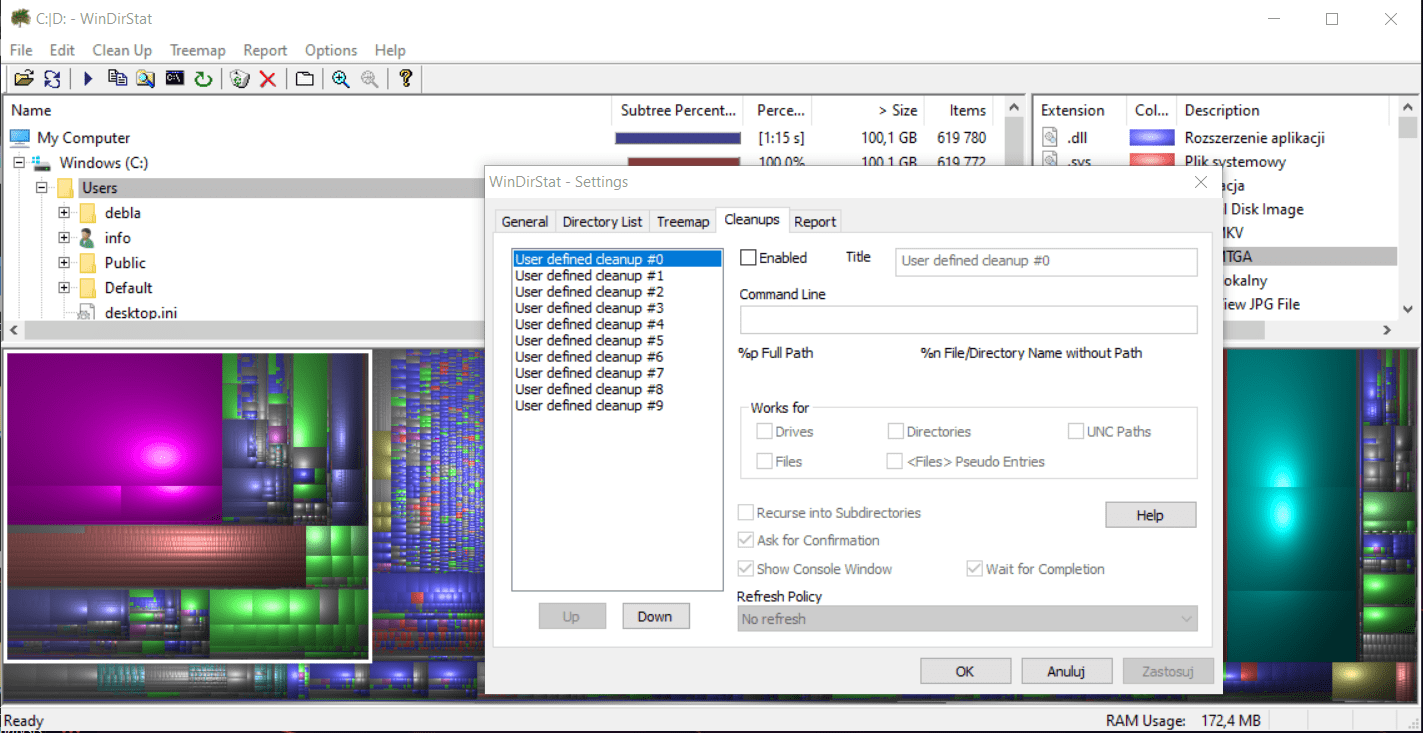1423x733 pixels.
Task: Click the yellow question mark Help icon
Action: coord(405,78)
